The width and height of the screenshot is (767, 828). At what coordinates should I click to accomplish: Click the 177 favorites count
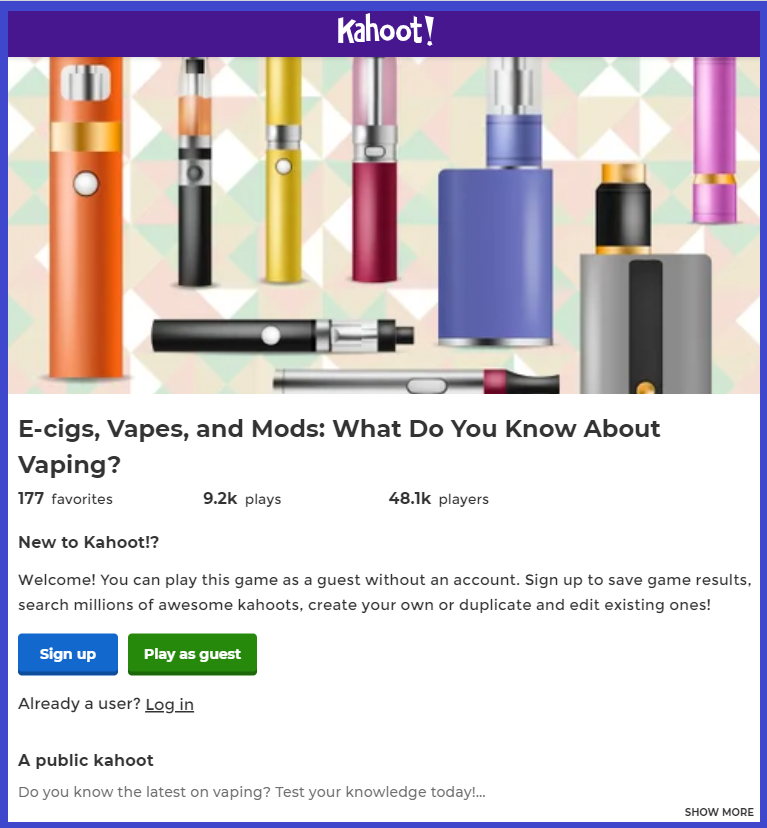point(66,498)
